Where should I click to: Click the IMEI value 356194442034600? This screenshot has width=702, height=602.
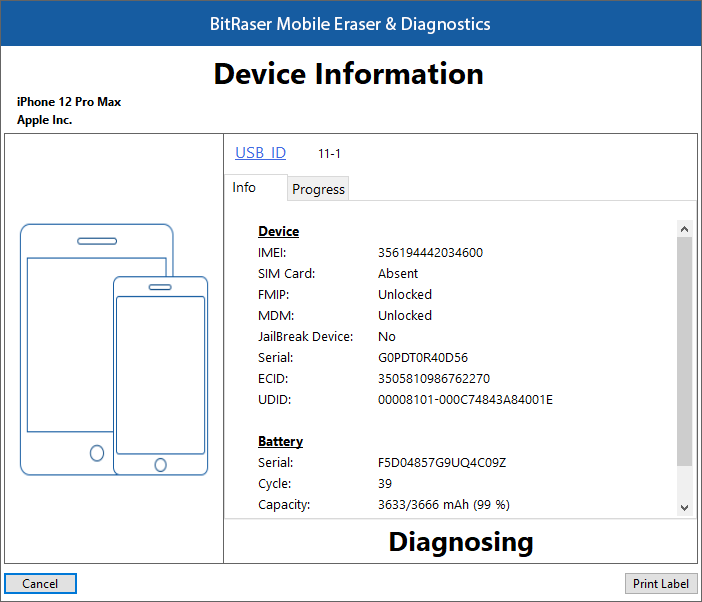pyautogui.click(x=430, y=253)
